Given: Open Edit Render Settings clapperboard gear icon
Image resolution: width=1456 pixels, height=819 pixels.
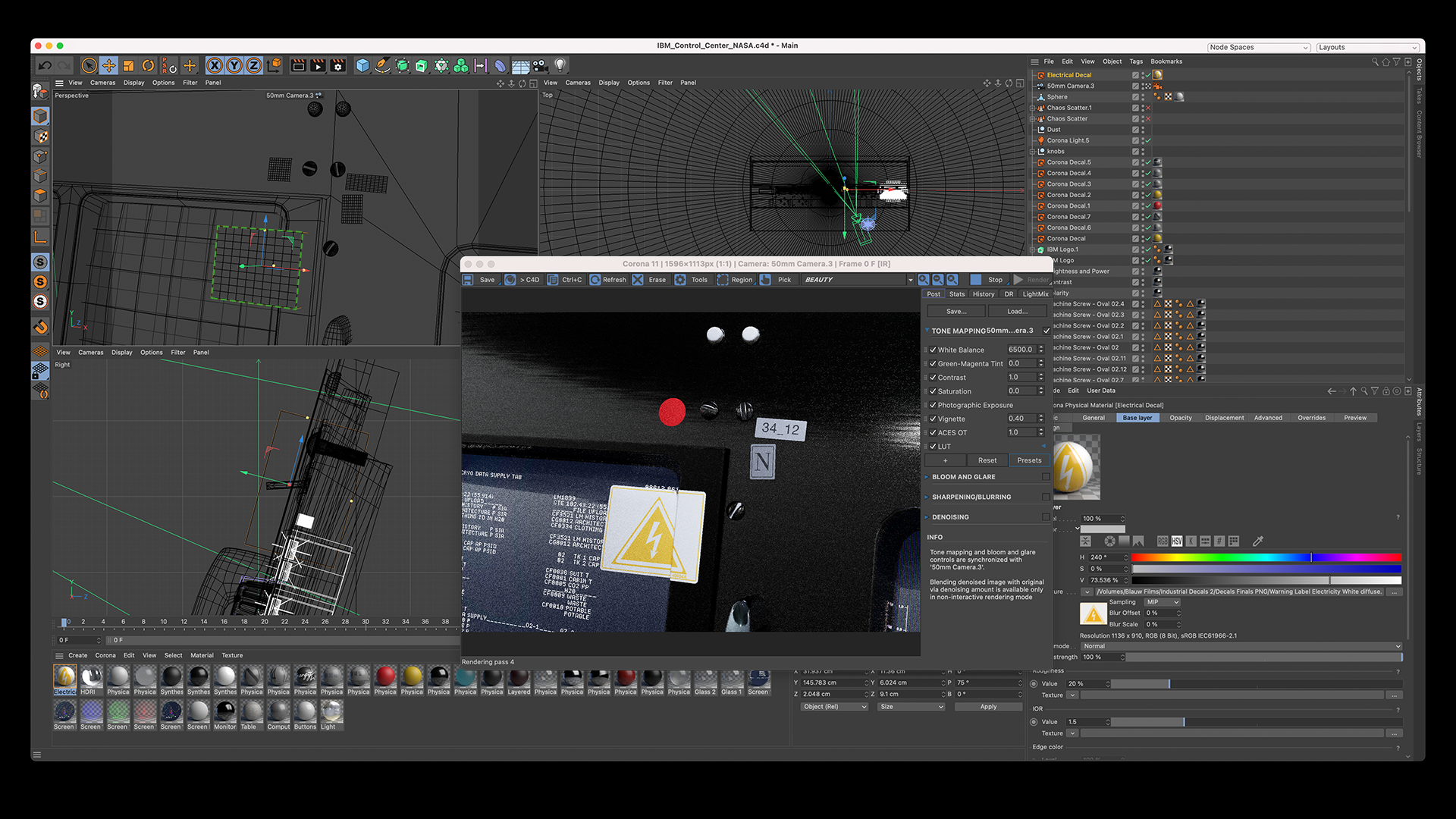Looking at the screenshot, I should click(x=337, y=66).
